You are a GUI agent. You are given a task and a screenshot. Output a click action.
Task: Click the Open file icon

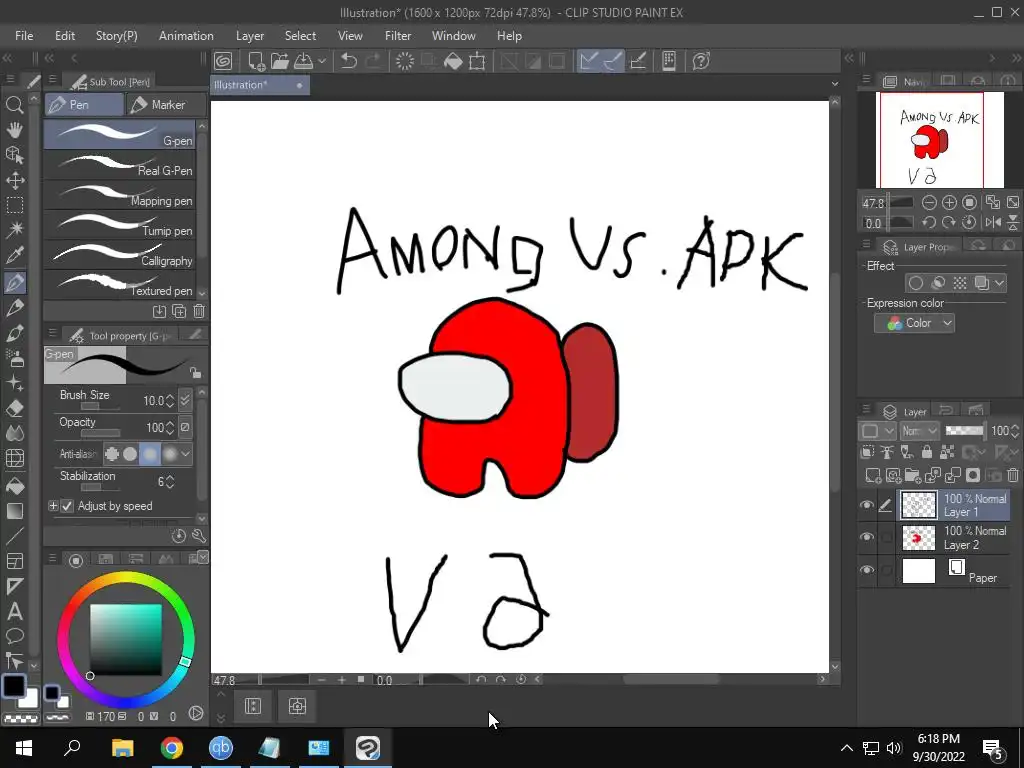(280, 61)
